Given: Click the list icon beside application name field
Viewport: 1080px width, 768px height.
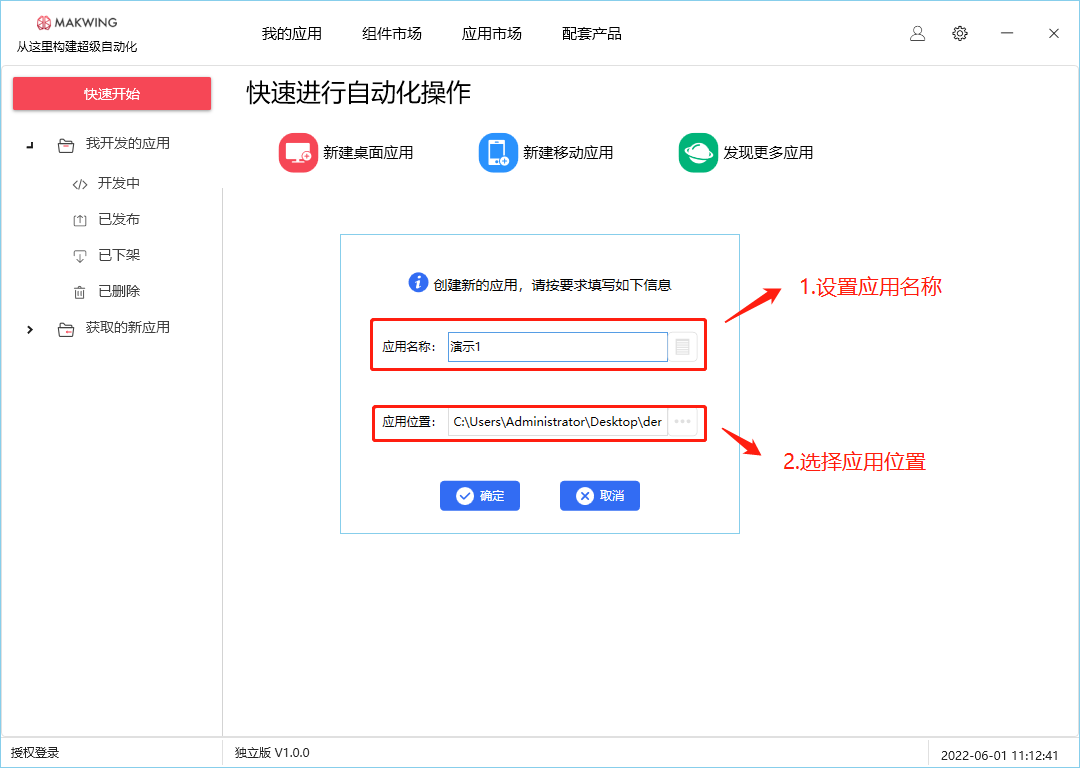Looking at the screenshot, I should coord(683,347).
